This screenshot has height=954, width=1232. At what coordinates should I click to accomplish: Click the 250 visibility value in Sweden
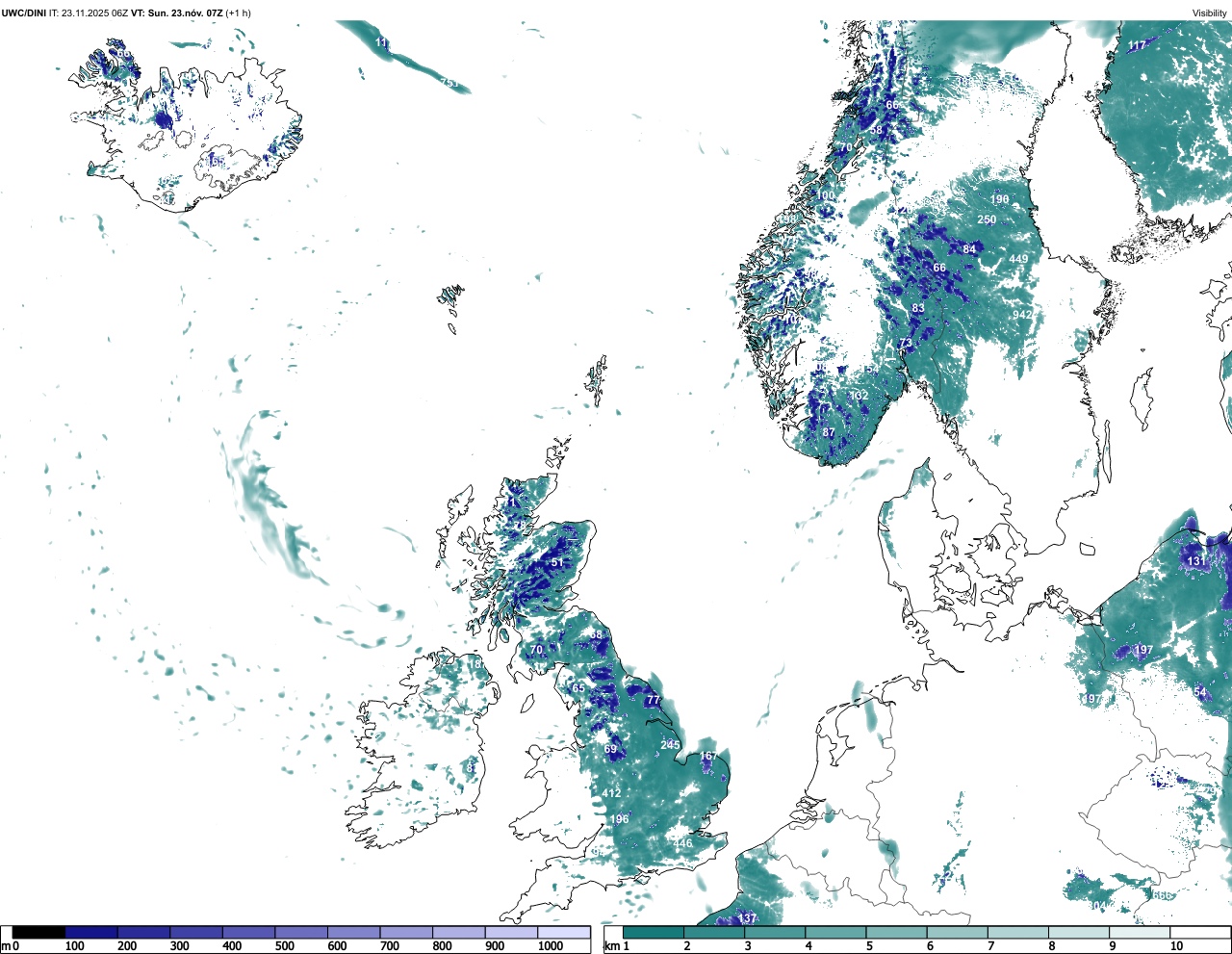pyautogui.click(x=987, y=219)
